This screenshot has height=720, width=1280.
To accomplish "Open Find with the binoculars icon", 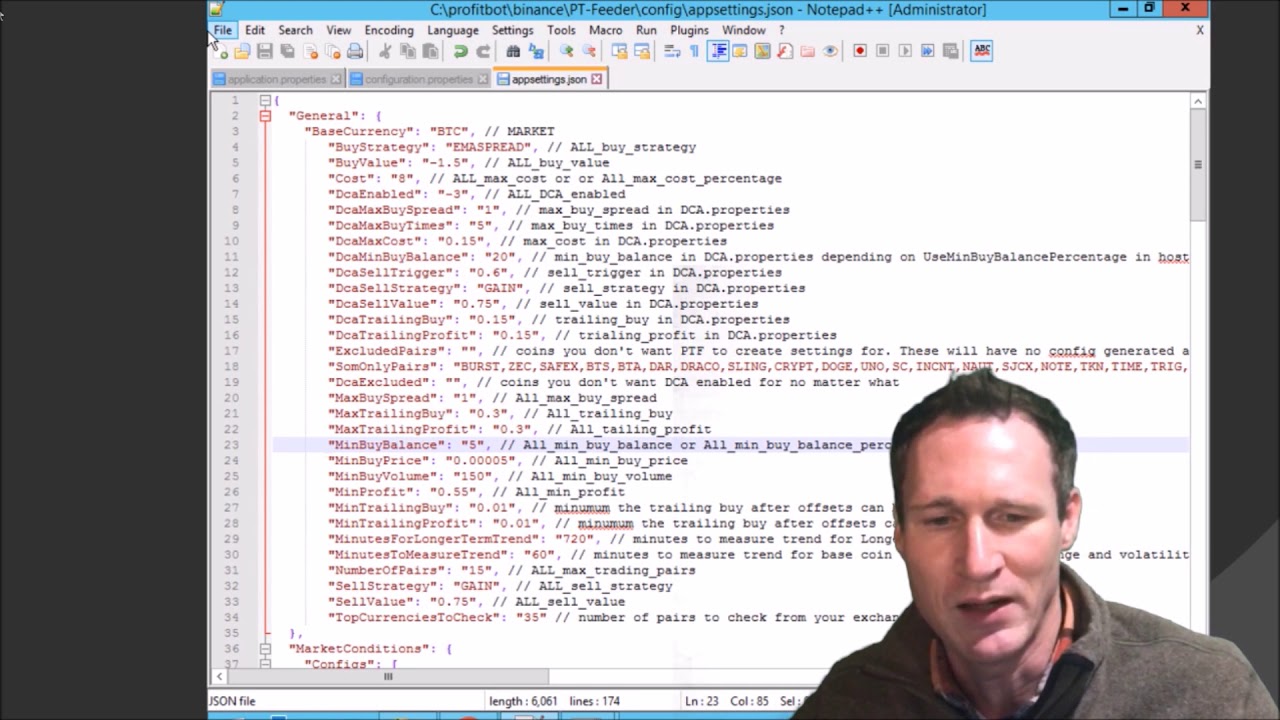I will point(513,51).
